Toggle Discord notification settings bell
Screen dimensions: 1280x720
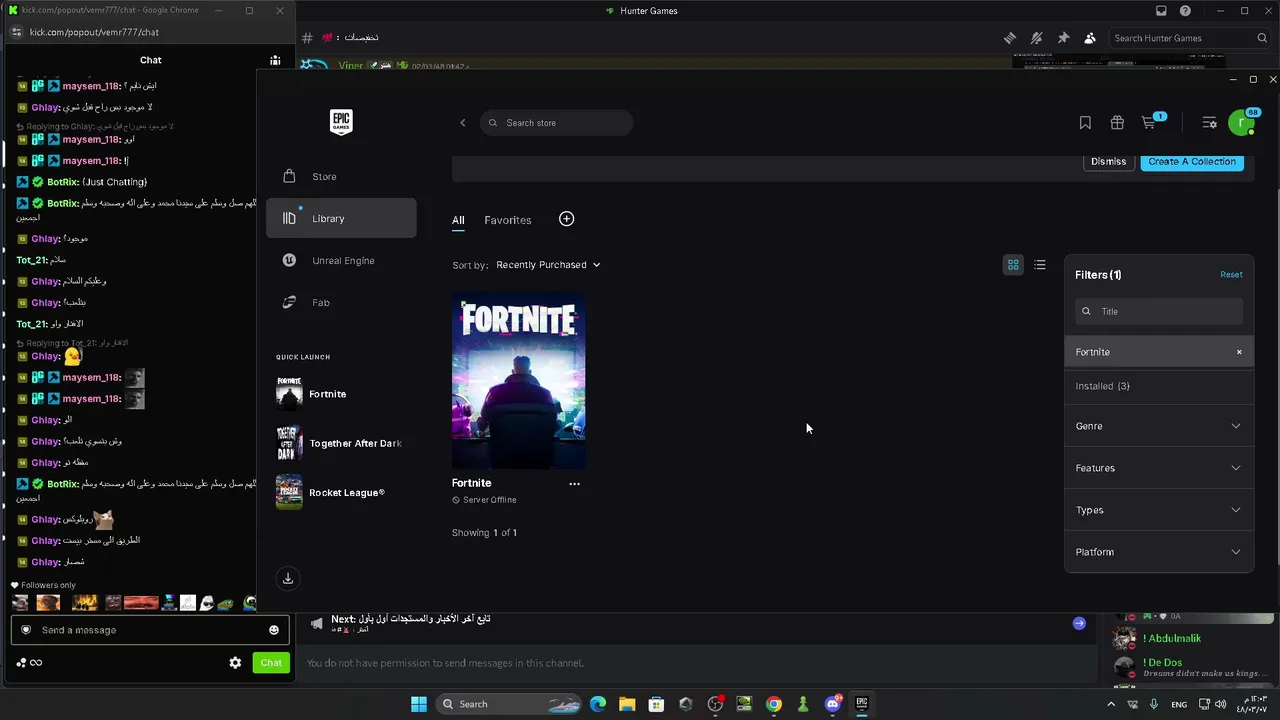click(x=1037, y=38)
